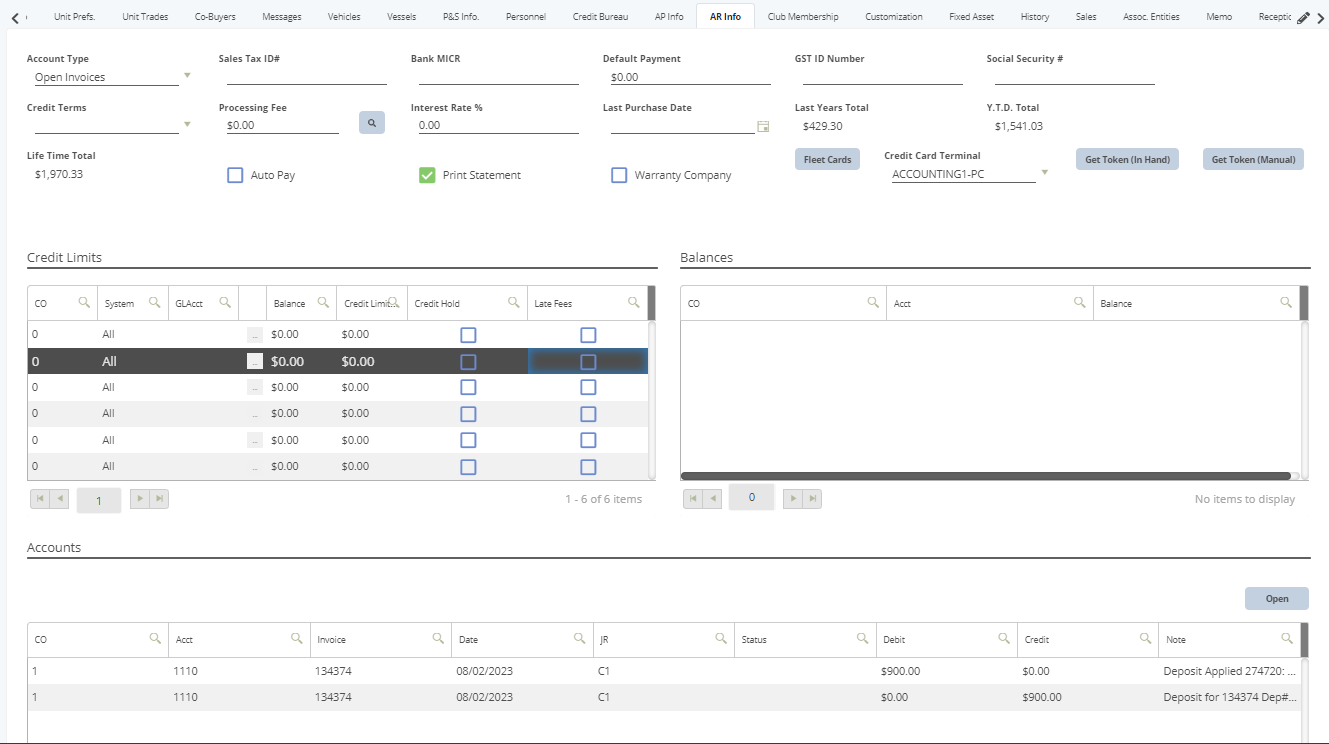Click the CO column search icon in Balances
The image size is (1329, 744).
click(x=872, y=302)
